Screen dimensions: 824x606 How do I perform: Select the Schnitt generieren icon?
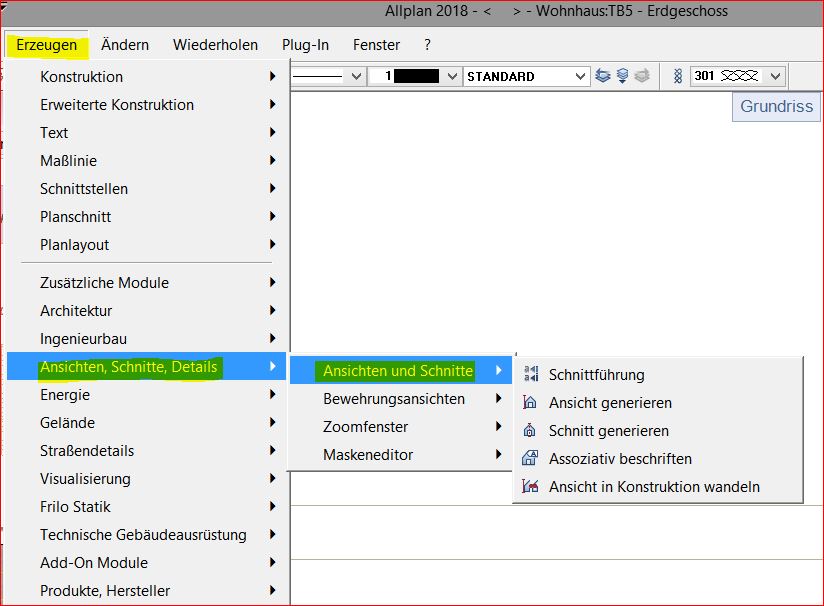click(x=531, y=431)
